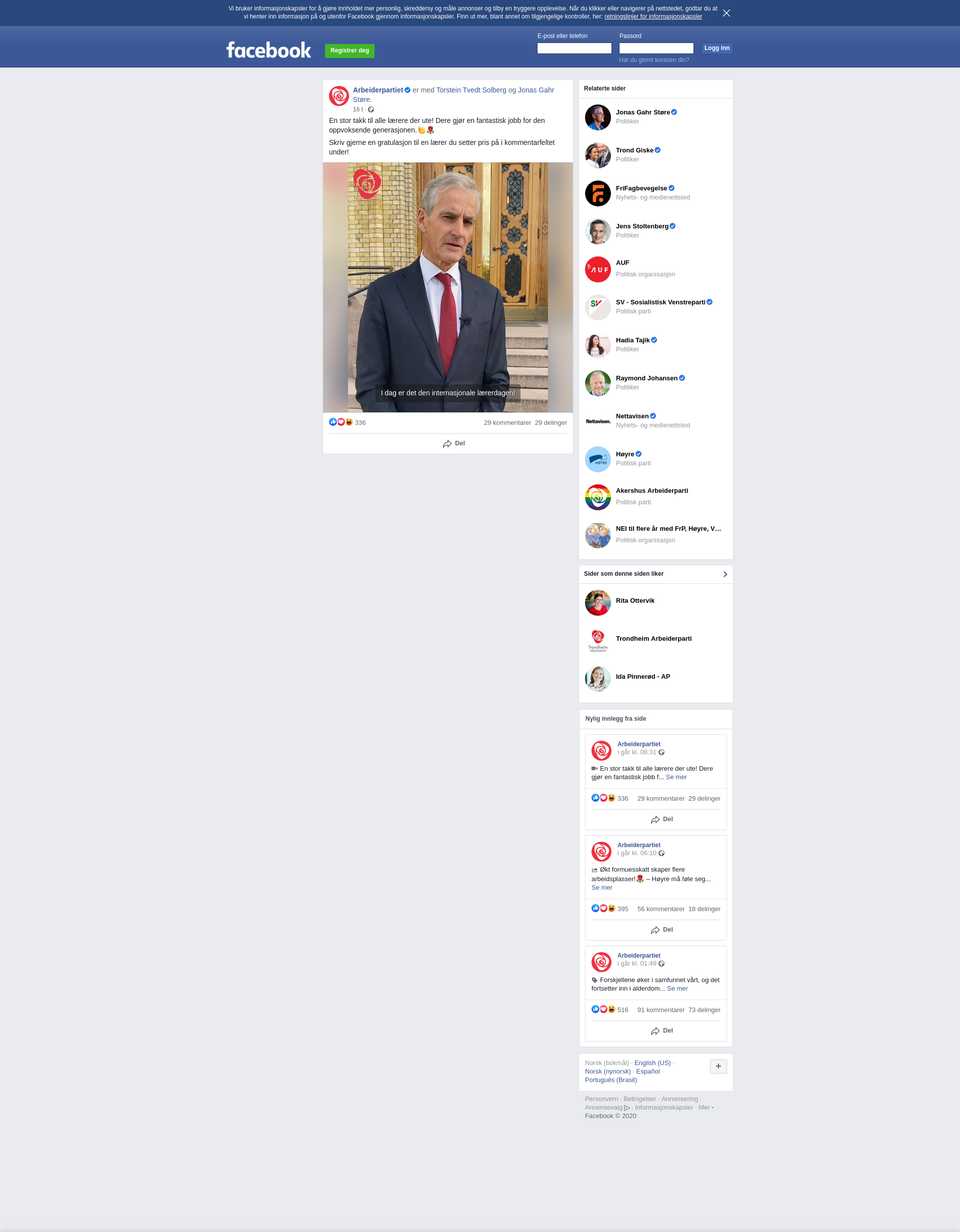Click the Facebook logo
Image resolution: width=960 pixels, height=1232 pixels.
click(268, 50)
